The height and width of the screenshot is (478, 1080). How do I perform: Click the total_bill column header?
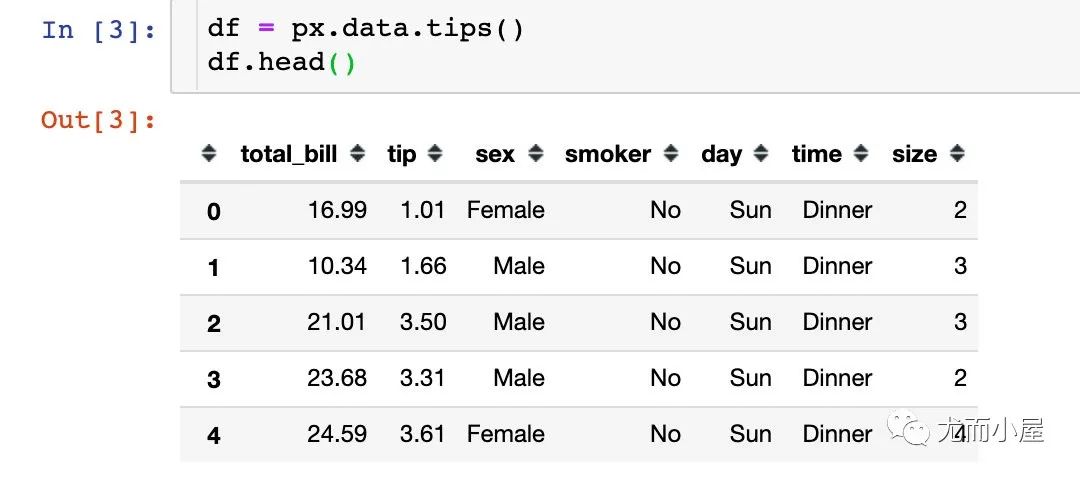[288, 154]
